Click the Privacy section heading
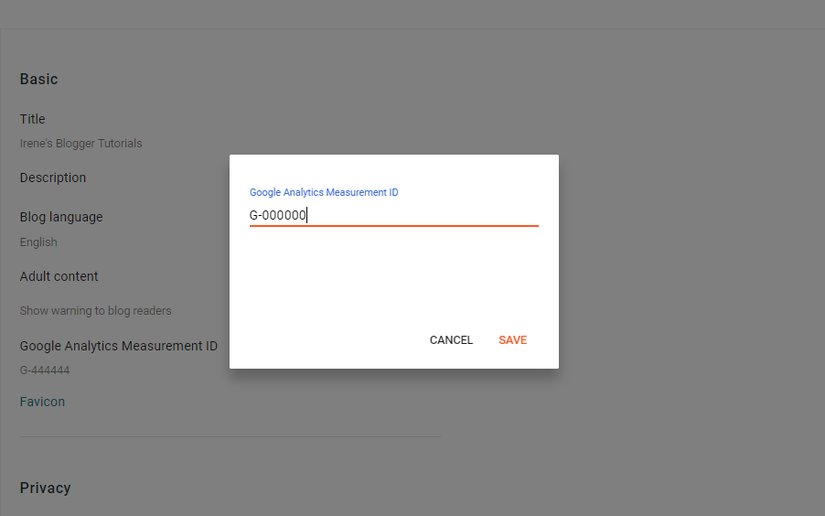This screenshot has width=825, height=516. tap(45, 488)
